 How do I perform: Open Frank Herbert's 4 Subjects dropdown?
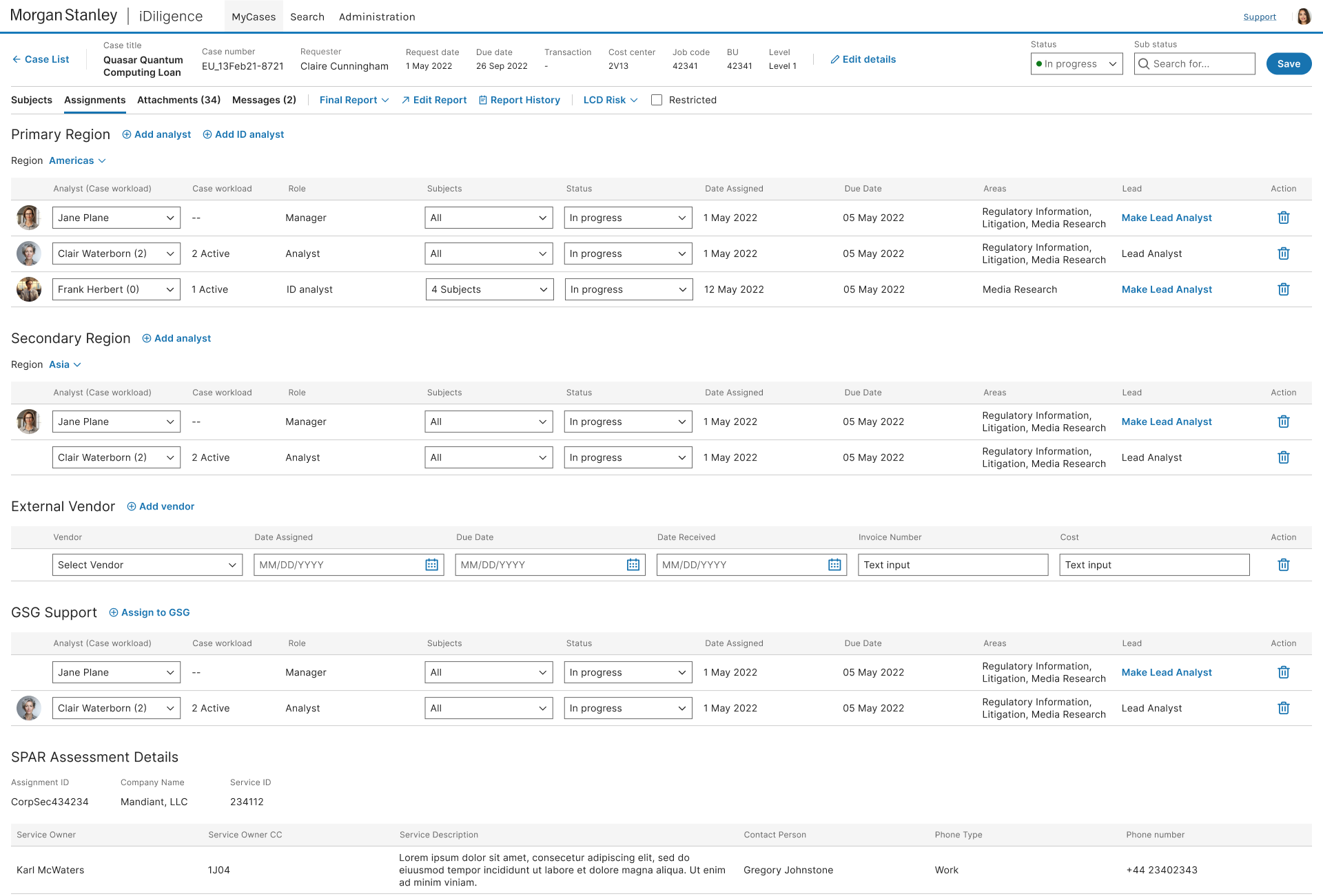489,289
